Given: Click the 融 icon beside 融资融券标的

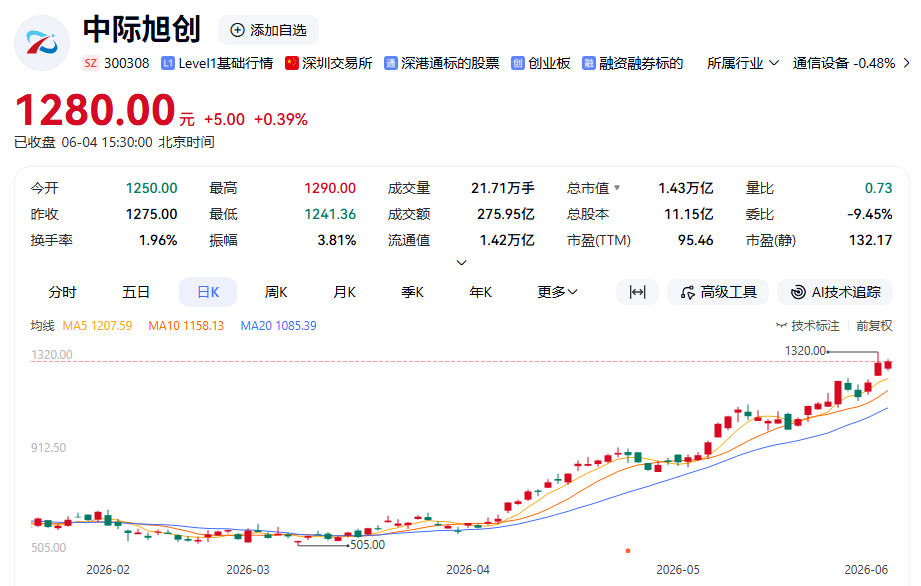Looking at the screenshot, I should point(589,63).
